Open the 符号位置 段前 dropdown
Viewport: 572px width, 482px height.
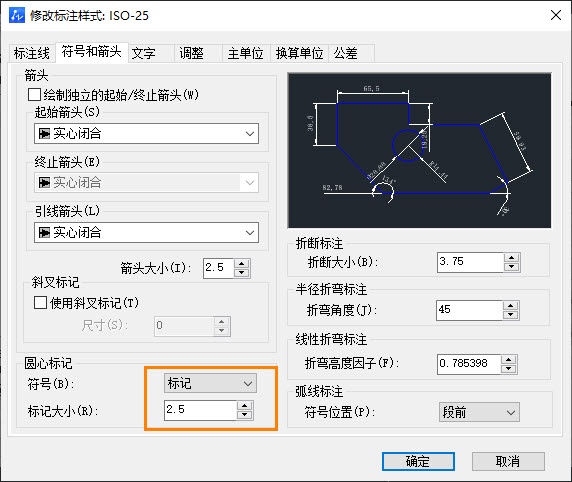tap(479, 412)
